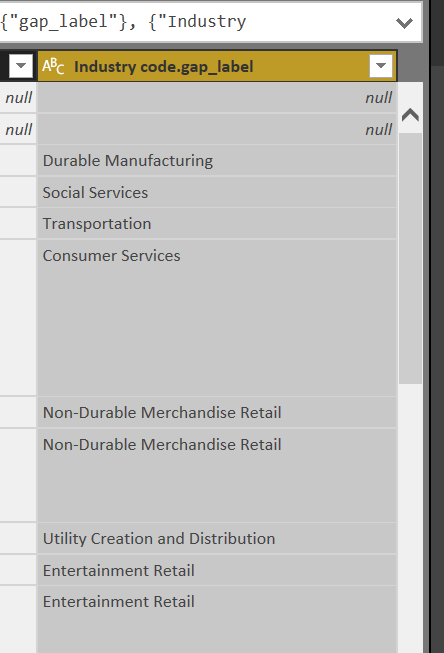Select the Utility Creation and Distribution cell
This screenshot has height=653, width=444.
click(x=217, y=538)
